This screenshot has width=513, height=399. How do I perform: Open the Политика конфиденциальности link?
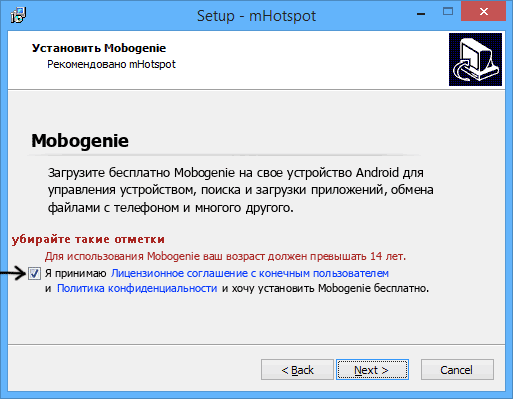(x=137, y=288)
